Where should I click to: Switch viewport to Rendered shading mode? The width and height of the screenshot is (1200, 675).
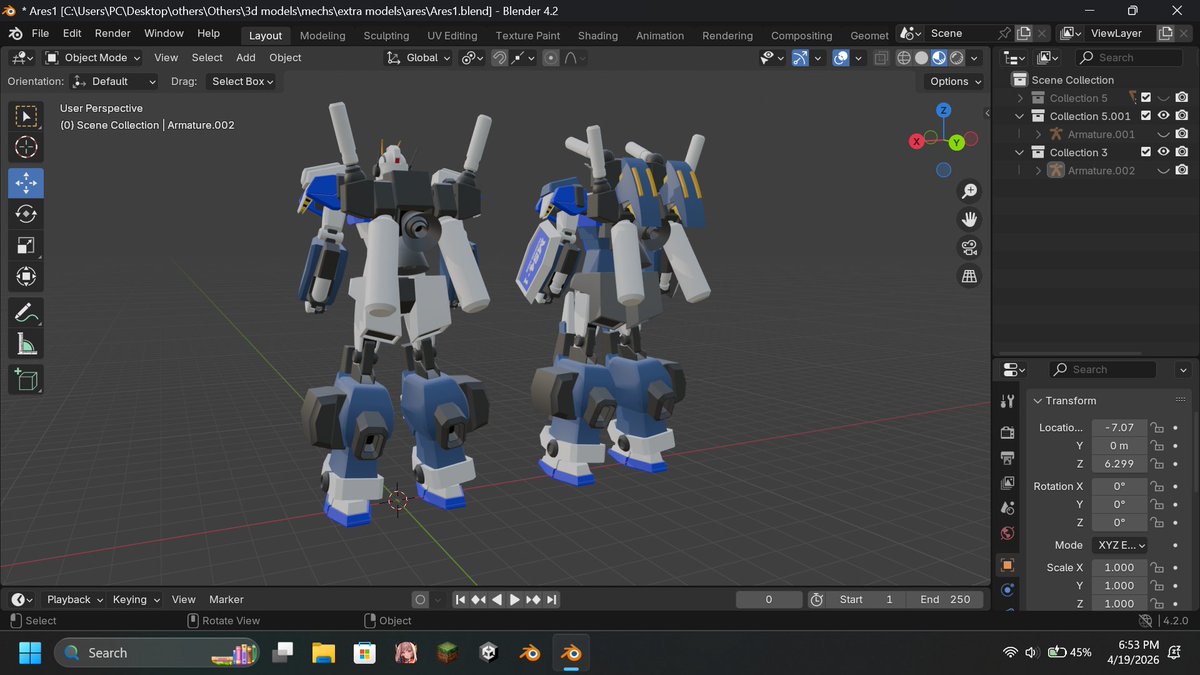pos(957,57)
